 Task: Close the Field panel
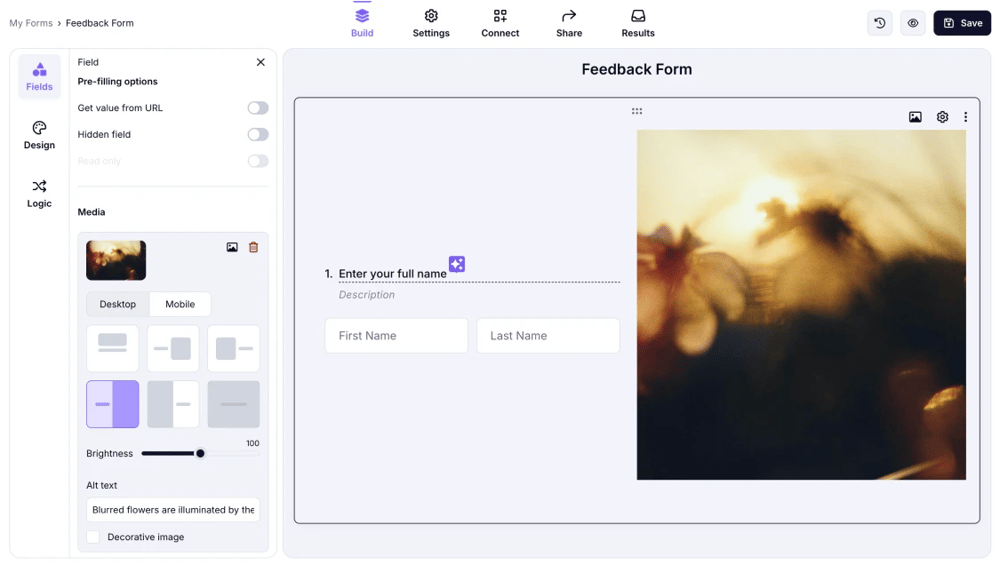pos(260,62)
